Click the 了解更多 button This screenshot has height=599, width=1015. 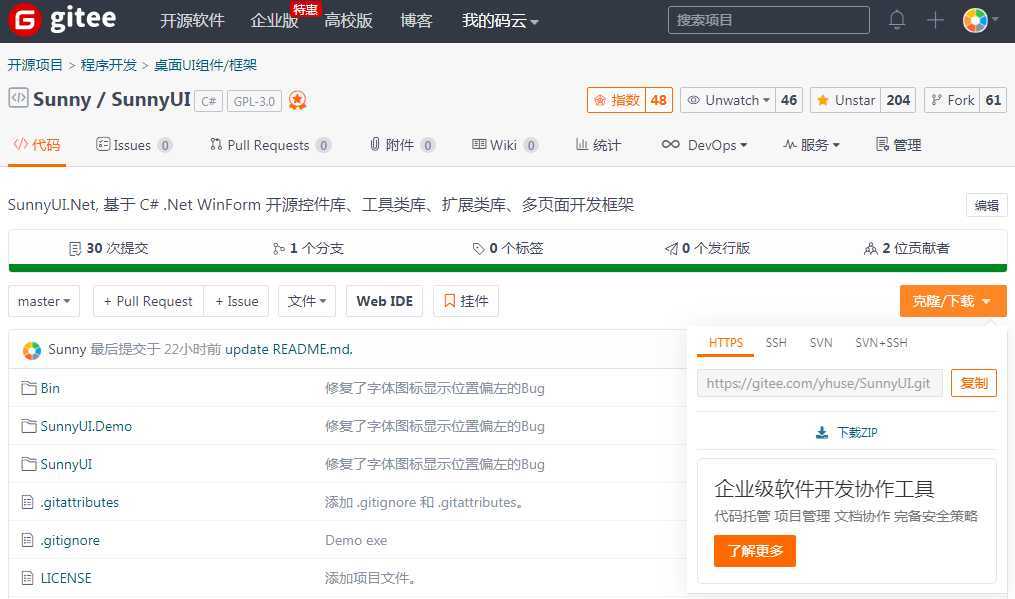pos(755,551)
